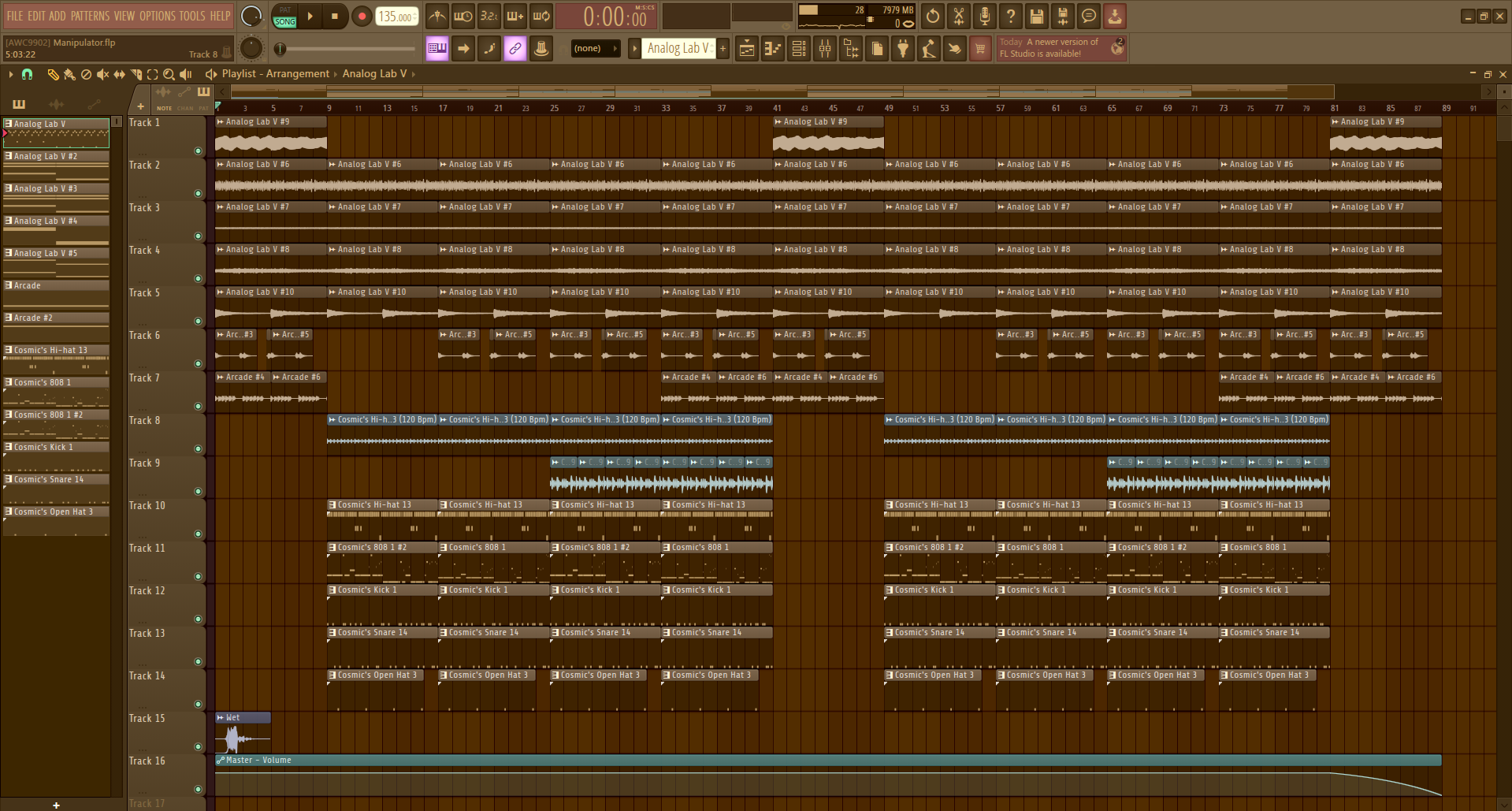This screenshot has width=1512, height=811.
Task: Open the (none) snap selector dropdown
Action: pyautogui.click(x=595, y=49)
